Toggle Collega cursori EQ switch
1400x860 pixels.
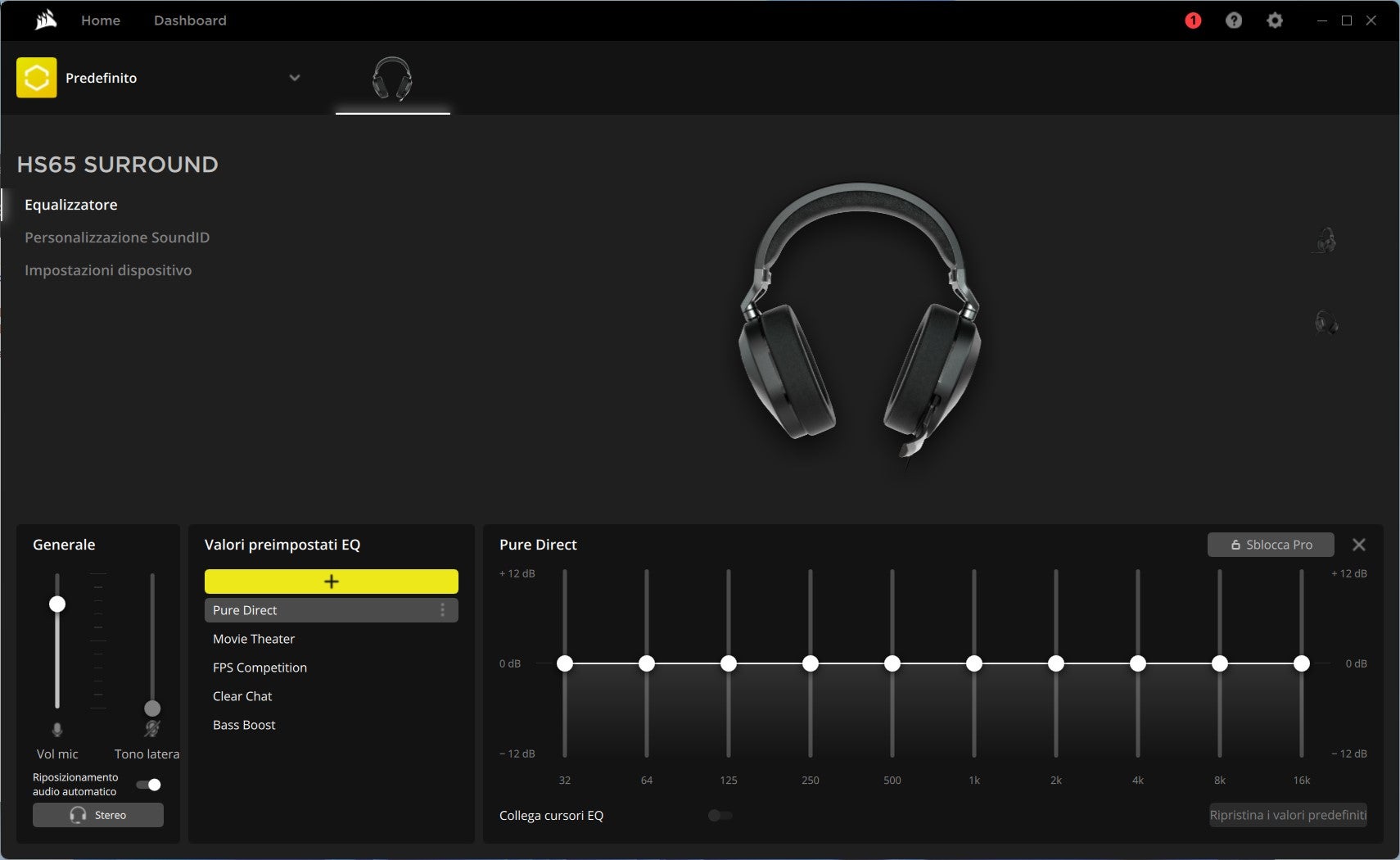720,816
